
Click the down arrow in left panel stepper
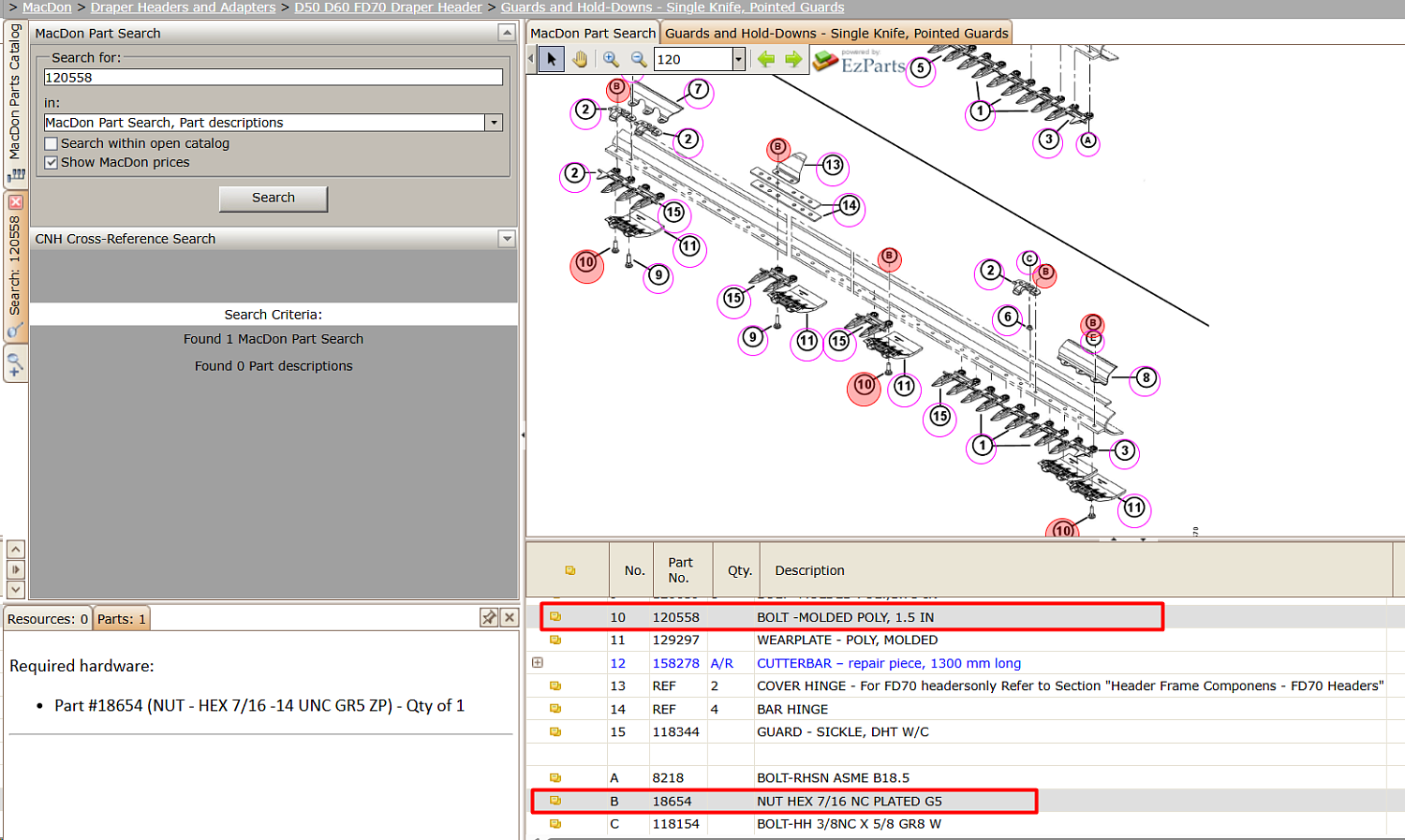[16, 589]
